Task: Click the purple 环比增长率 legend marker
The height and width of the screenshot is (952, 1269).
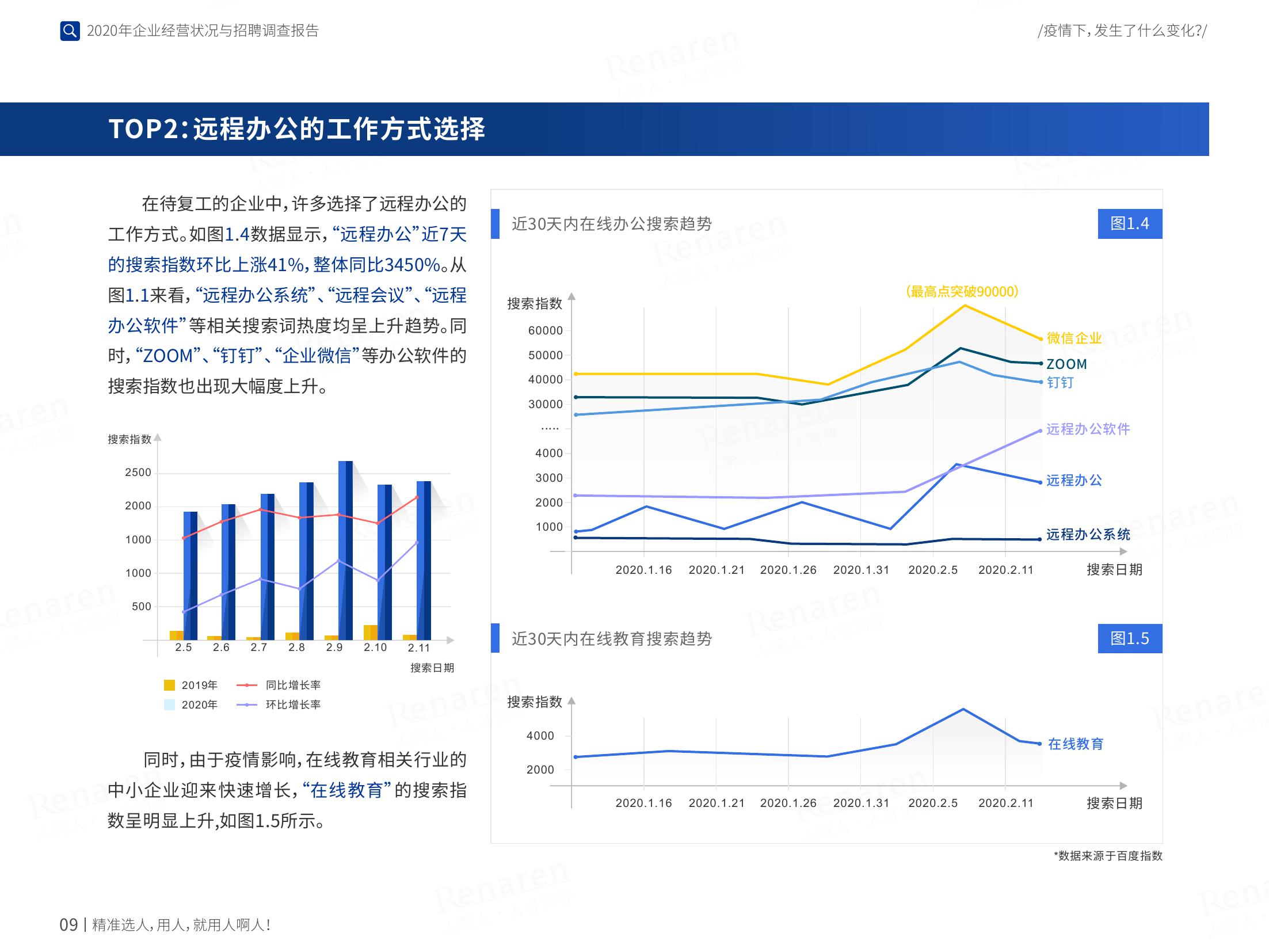Action: tap(247, 705)
